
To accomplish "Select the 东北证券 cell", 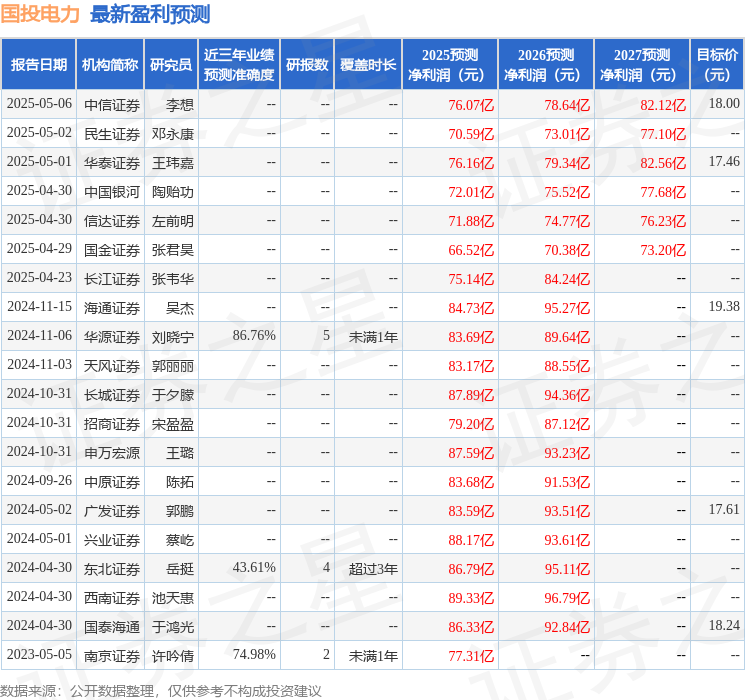I will click(x=112, y=569).
